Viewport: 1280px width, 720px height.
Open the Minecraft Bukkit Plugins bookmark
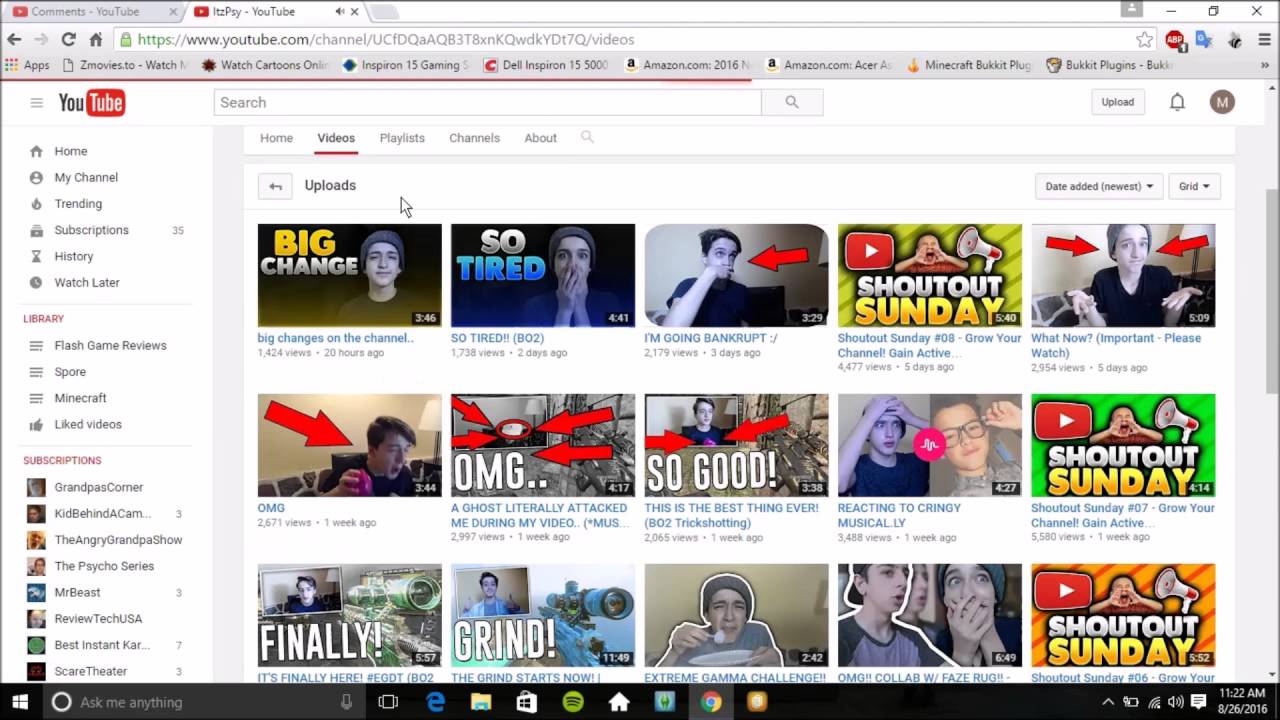click(x=968, y=65)
